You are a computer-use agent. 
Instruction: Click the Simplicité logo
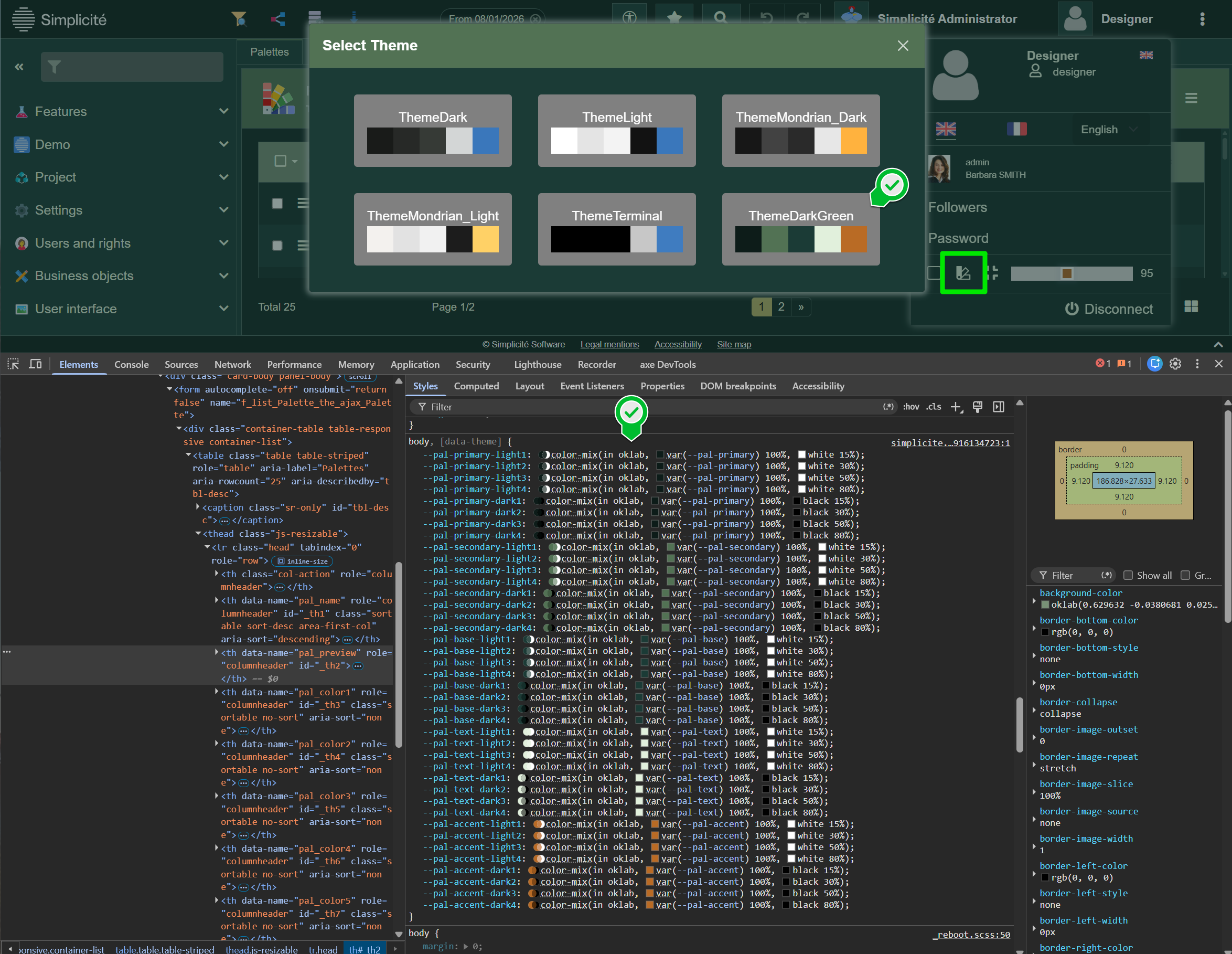(x=59, y=20)
